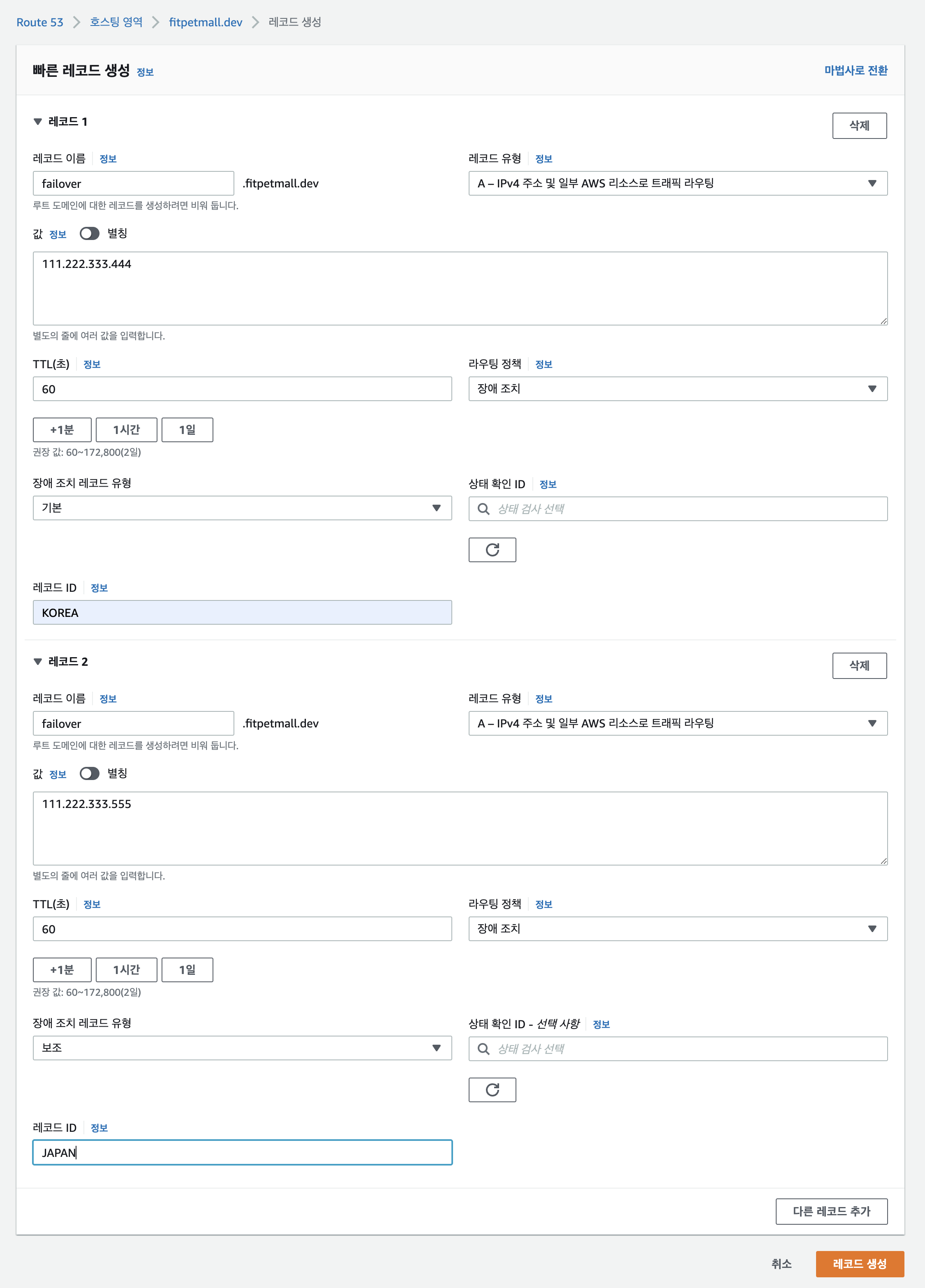Click the 취소 cancel button
The image size is (925, 1288).
coord(781,1264)
